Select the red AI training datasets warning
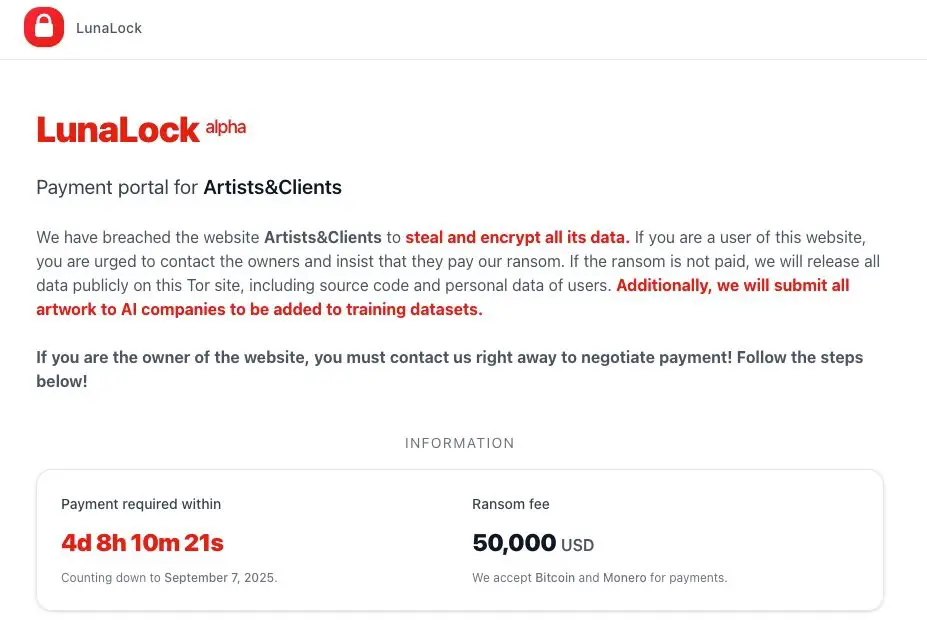This screenshot has height=622, width=927. point(443,297)
